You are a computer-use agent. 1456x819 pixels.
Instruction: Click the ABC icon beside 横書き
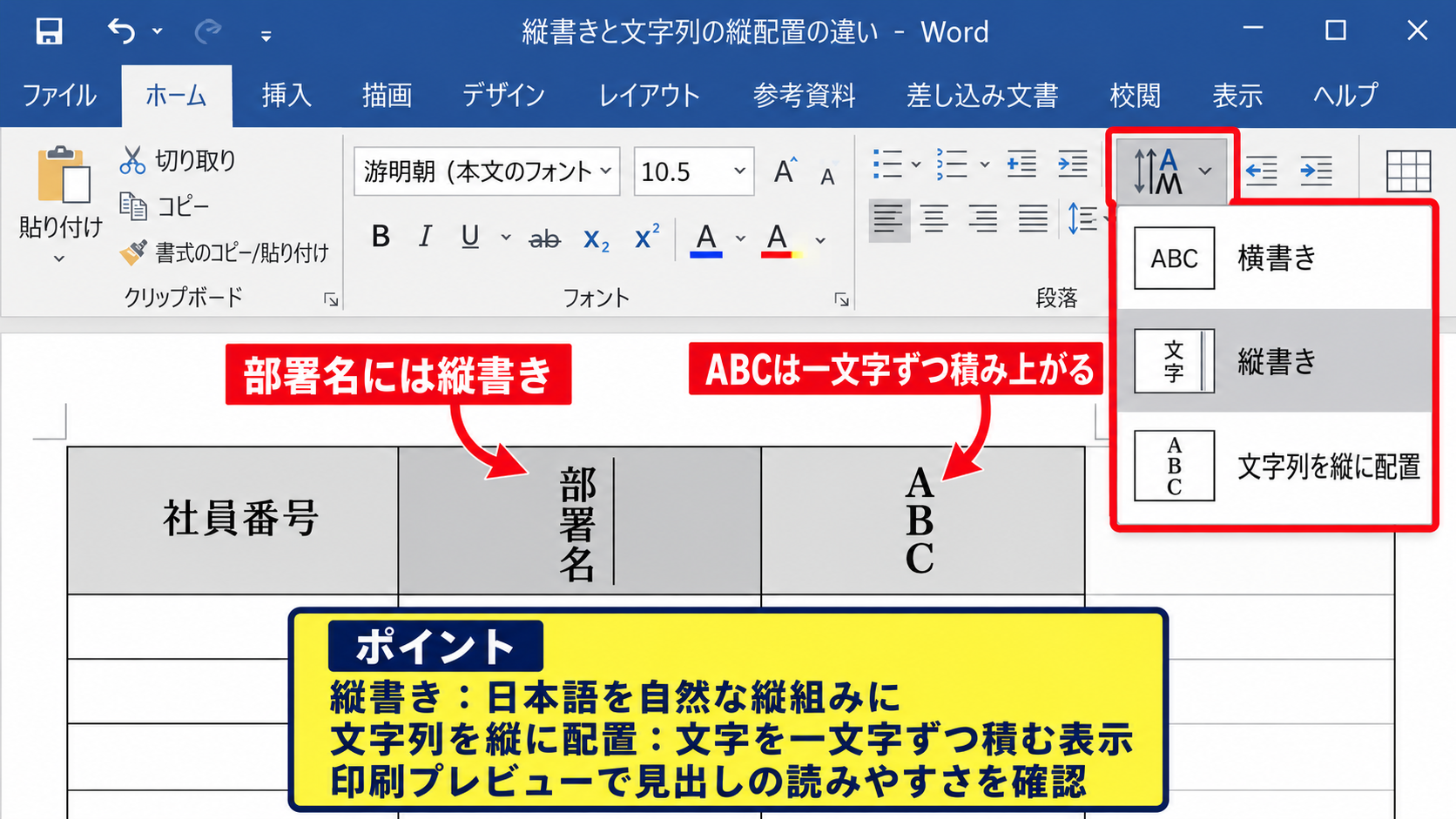pyautogui.click(x=1174, y=258)
